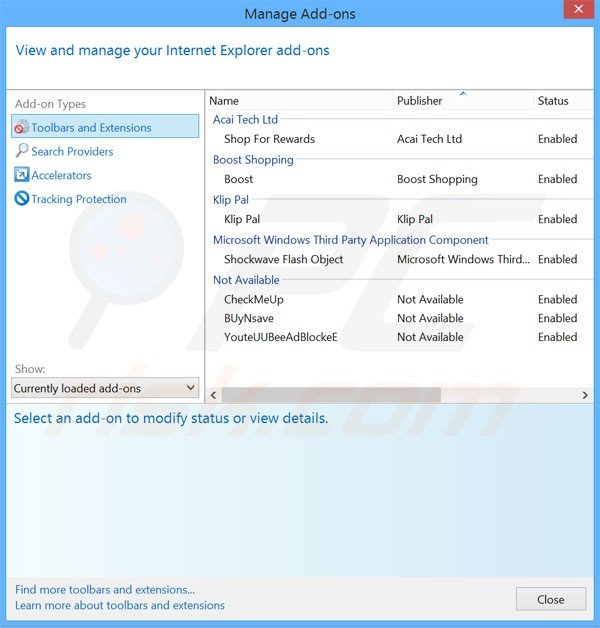The image size is (600, 628).
Task: Click Not Available publisher of YouteUUBeeAdBlockeE
Action: 430,337
